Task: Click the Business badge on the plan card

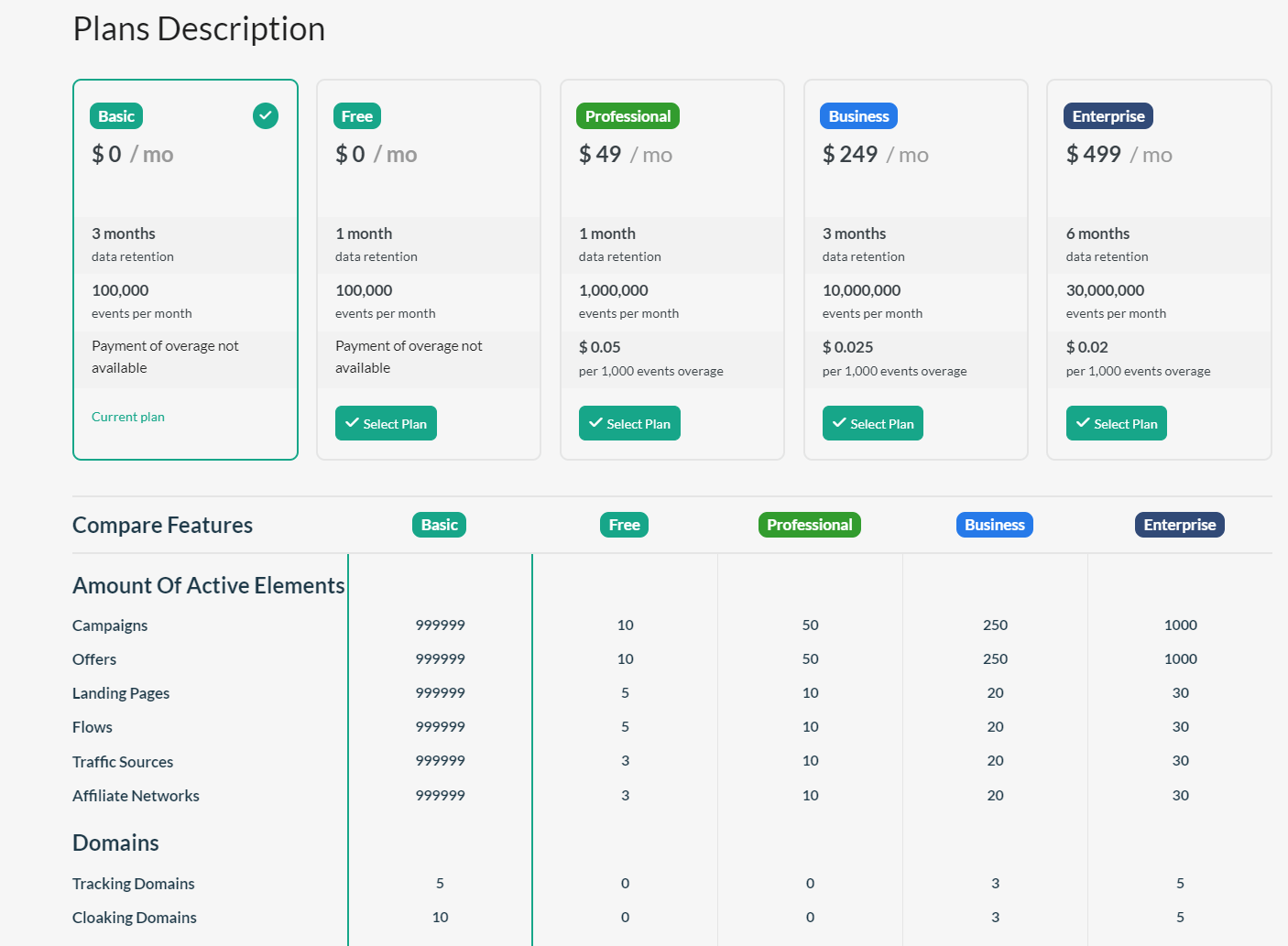Action: pyautogui.click(x=858, y=116)
